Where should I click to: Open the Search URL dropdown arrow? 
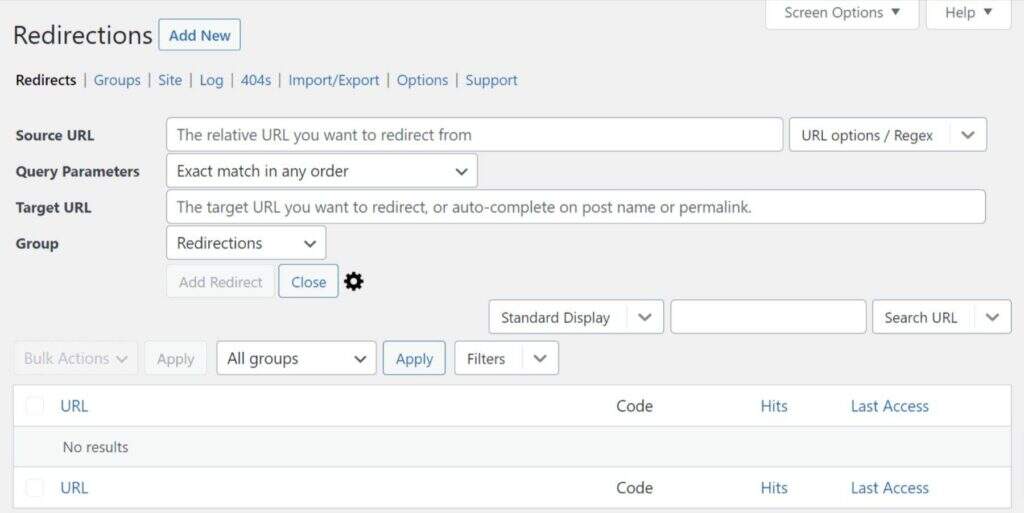(991, 318)
